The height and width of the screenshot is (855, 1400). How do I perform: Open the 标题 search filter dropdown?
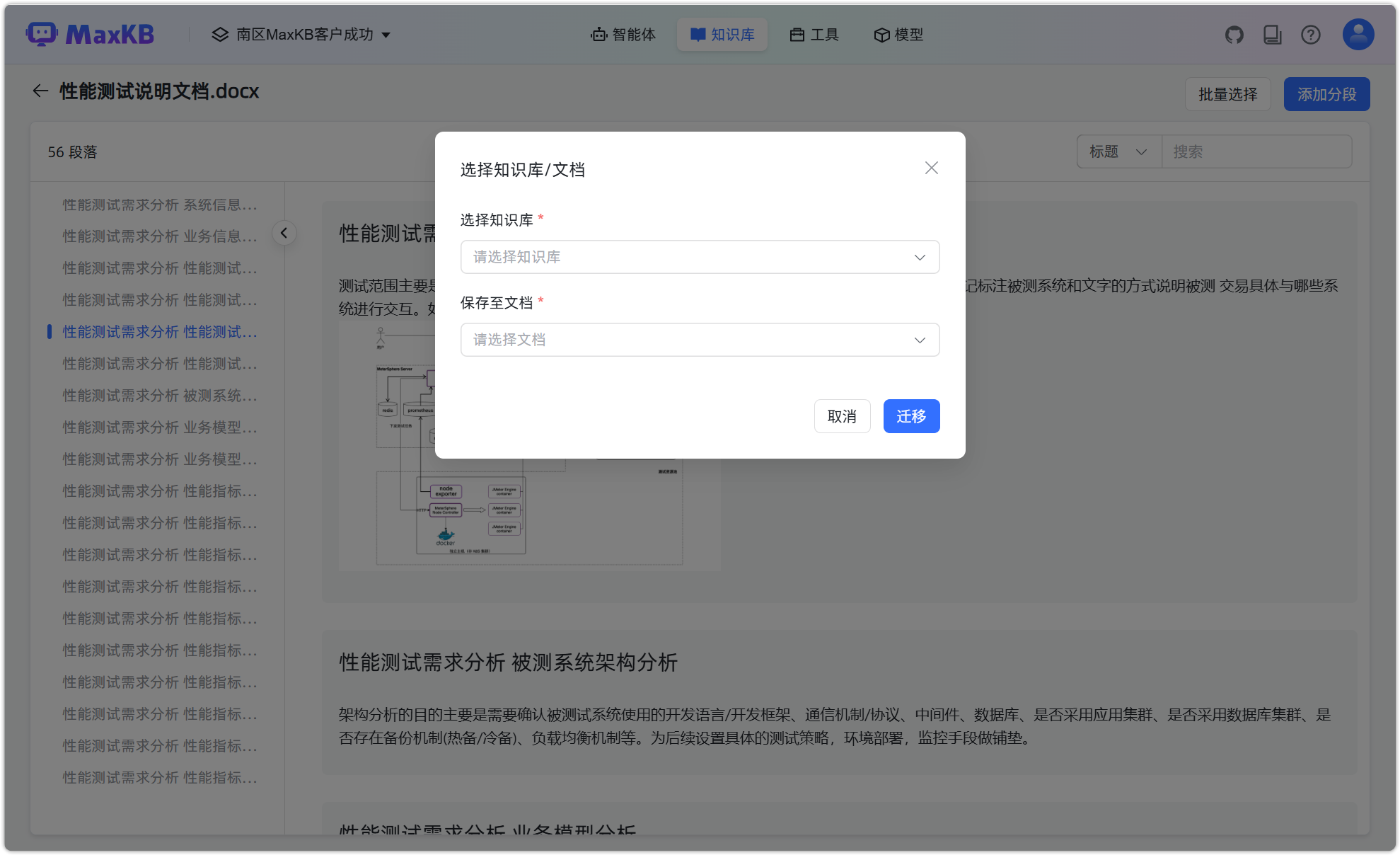point(1118,151)
